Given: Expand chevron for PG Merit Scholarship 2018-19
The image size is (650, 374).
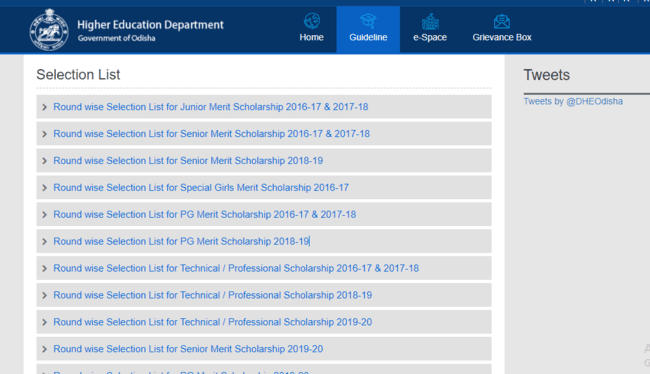Looking at the screenshot, I should point(44,242).
